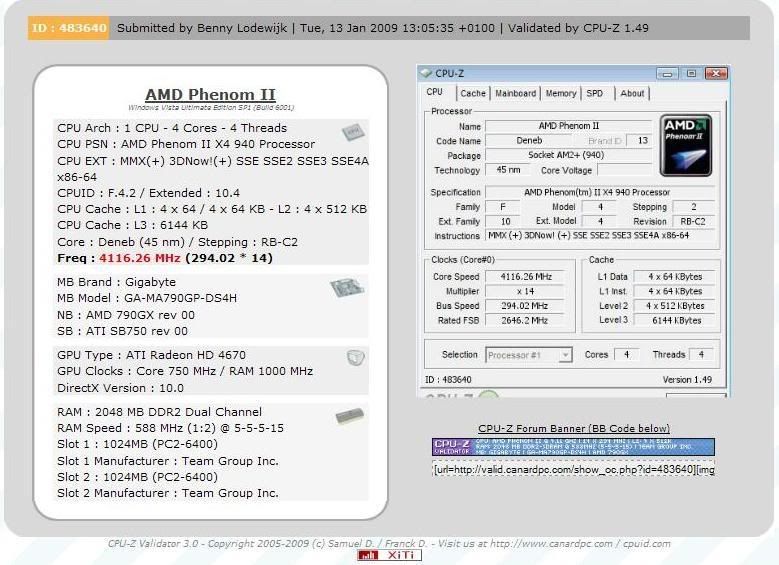Open the SPD tab
The width and height of the screenshot is (779, 565).
[x=595, y=93]
